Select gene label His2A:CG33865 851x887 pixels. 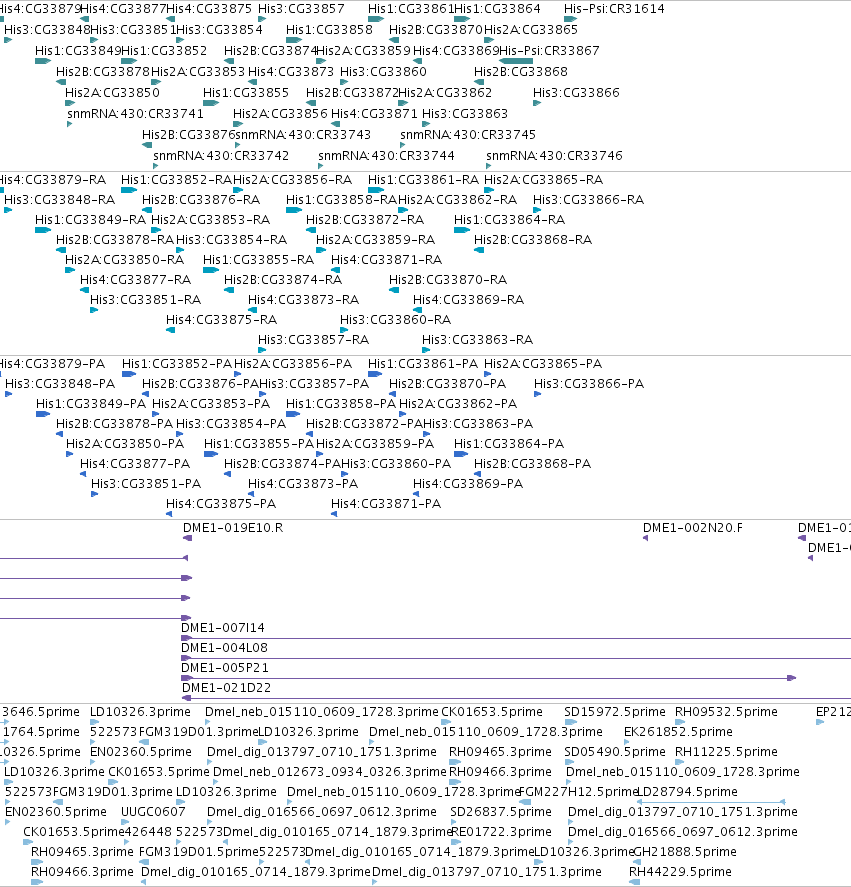tap(531, 30)
